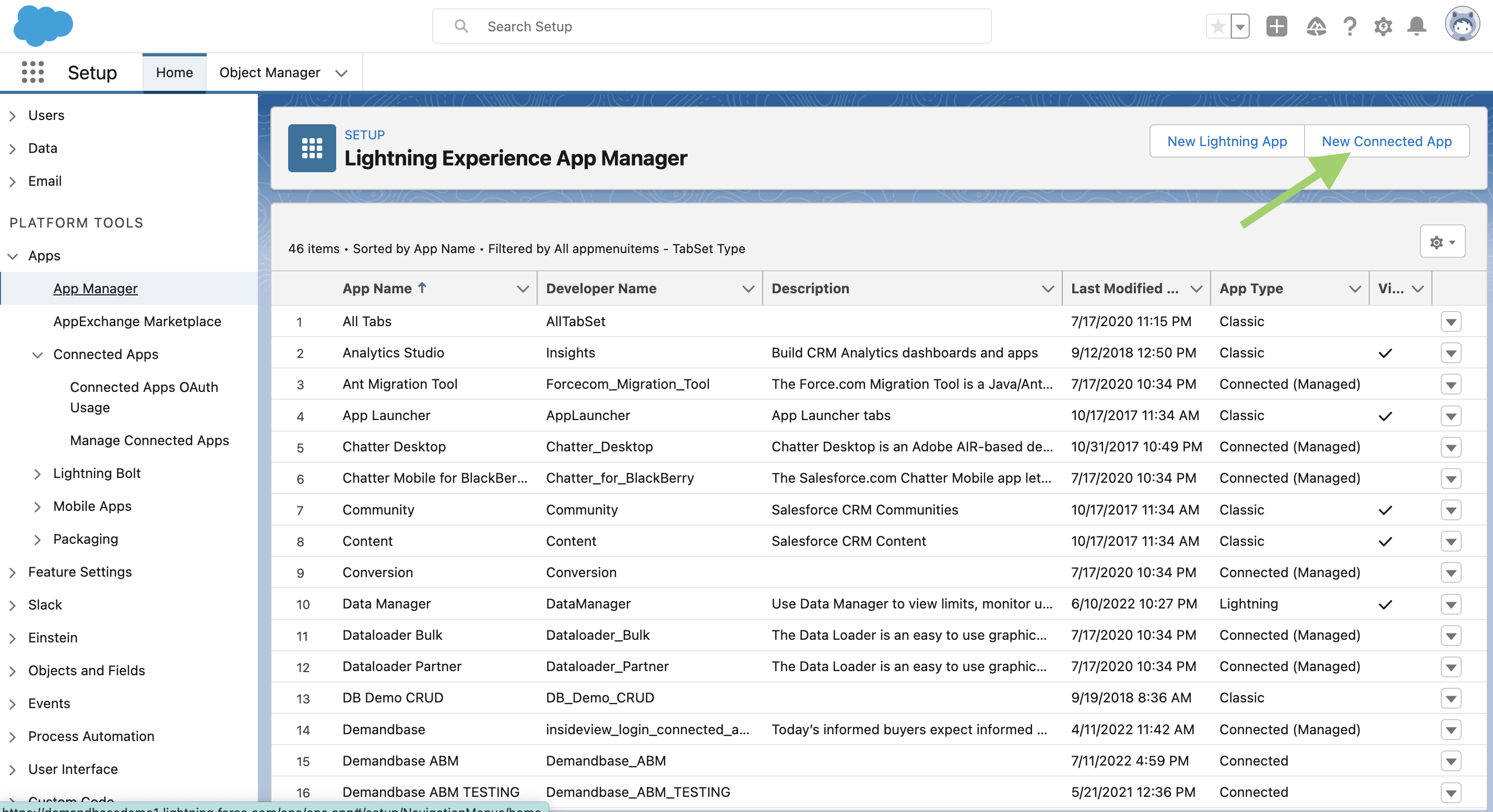The width and height of the screenshot is (1493, 812).
Task: Expand the Feature Settings section
Action: [13, 572]
